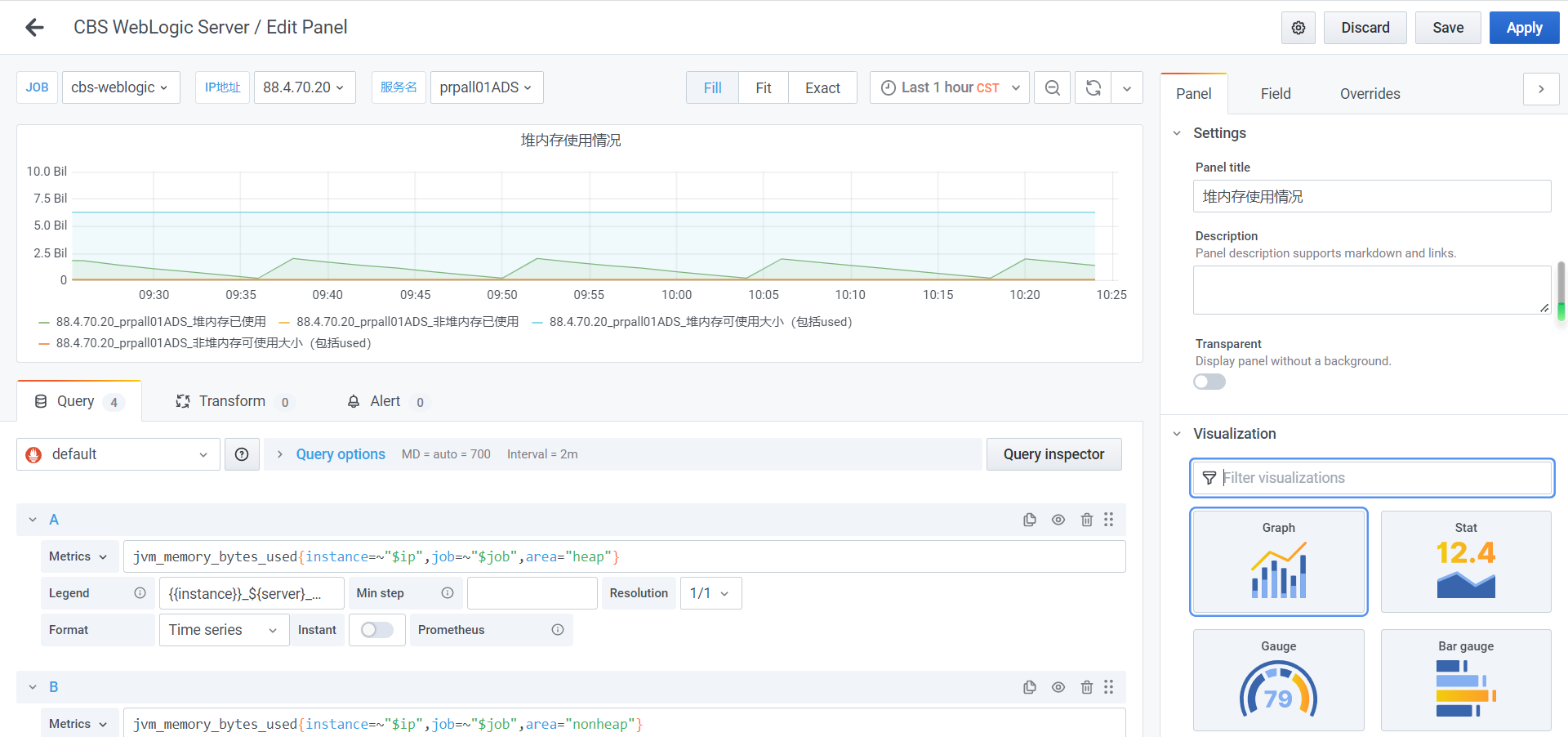
Task: Go back using the left arrow icon
Action: [x=34, y=28]
